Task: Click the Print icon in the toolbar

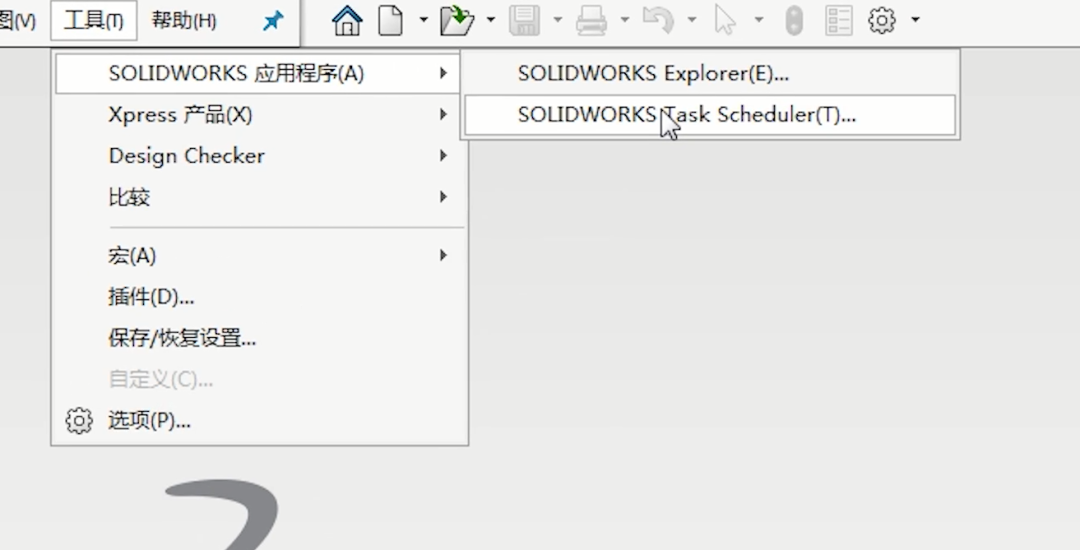Action: click(x=591, y=21)
